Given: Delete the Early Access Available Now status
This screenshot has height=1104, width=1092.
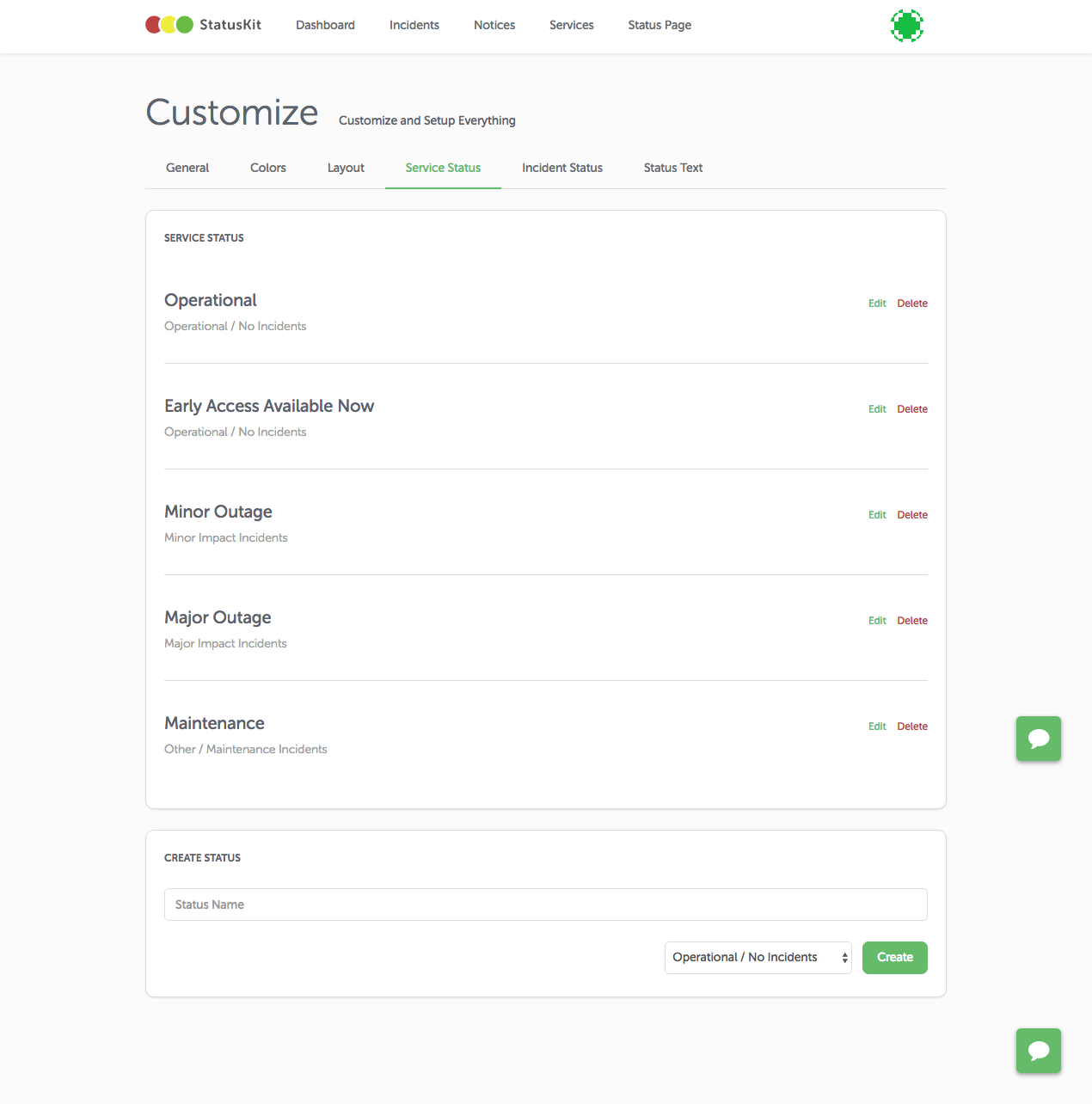Looking at the screenshot, I should pyautogui.click(x=911, y=408).
